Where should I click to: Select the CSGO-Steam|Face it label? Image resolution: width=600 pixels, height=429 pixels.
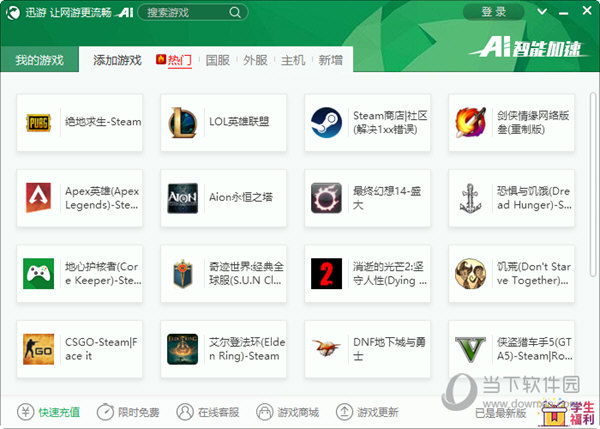pyautogui.click(x=101, y=349)
